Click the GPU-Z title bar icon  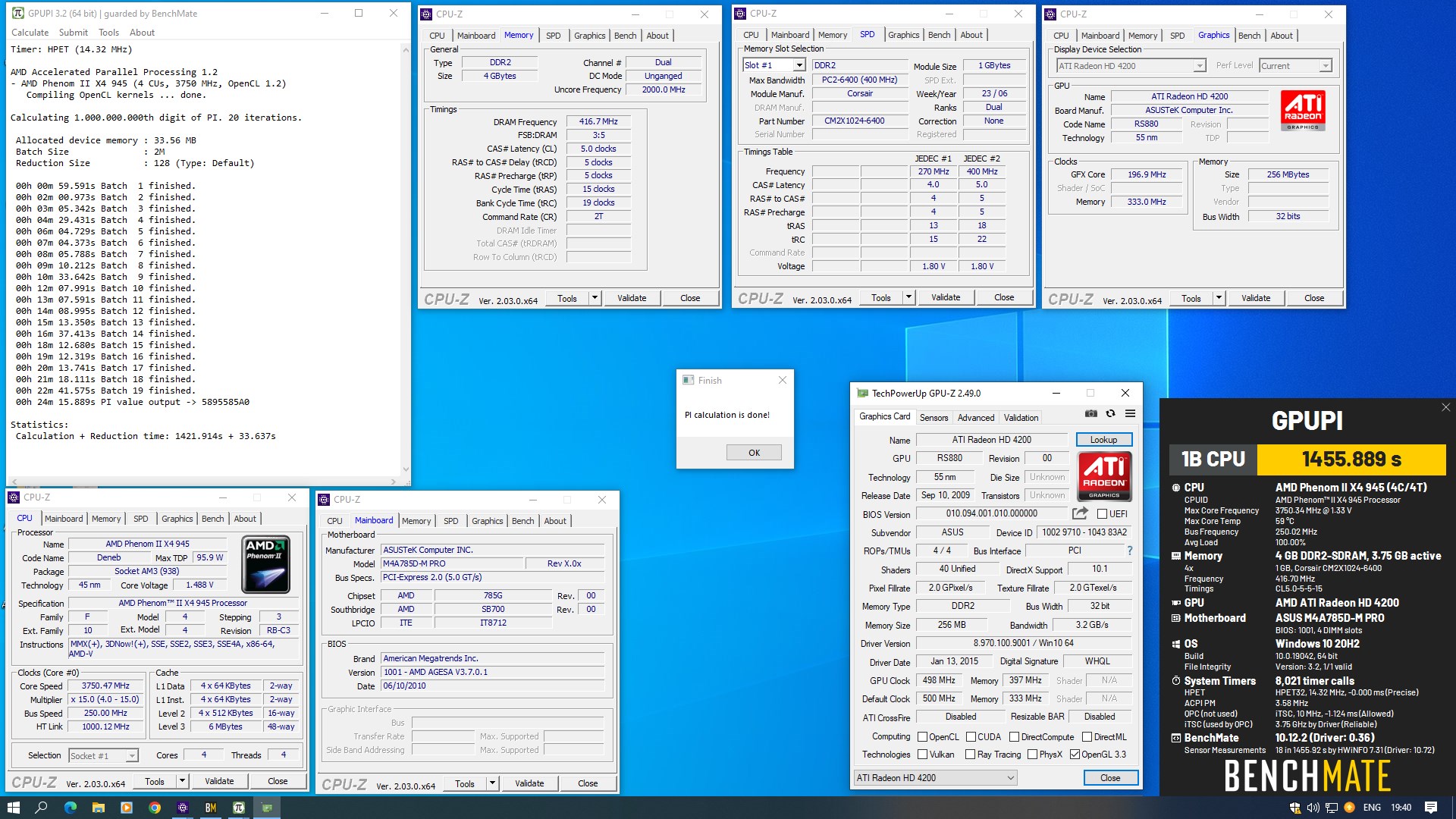[x=862, y=393]
